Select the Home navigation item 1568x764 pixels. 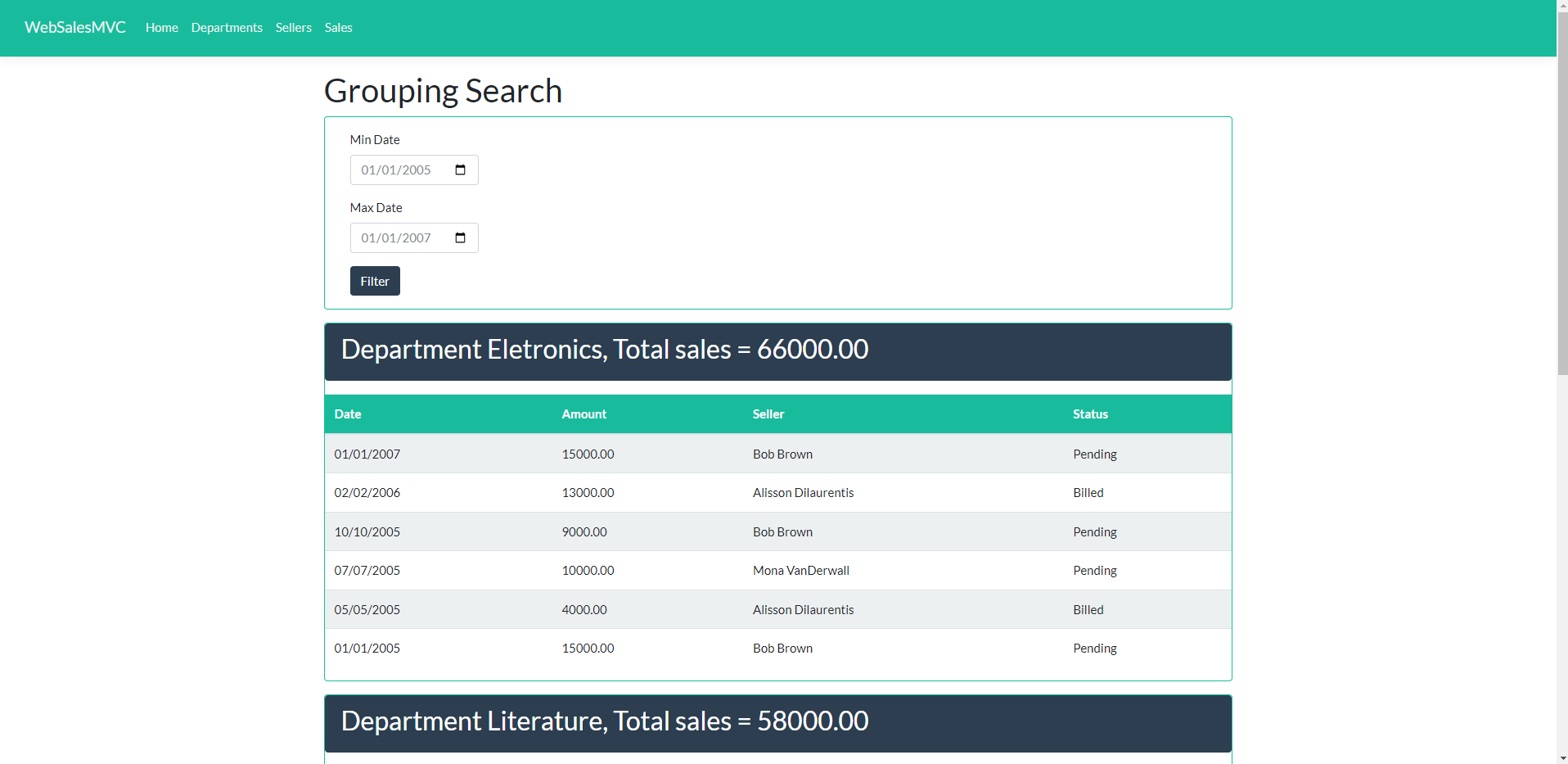pyautogui.click(x=161, y=27)
